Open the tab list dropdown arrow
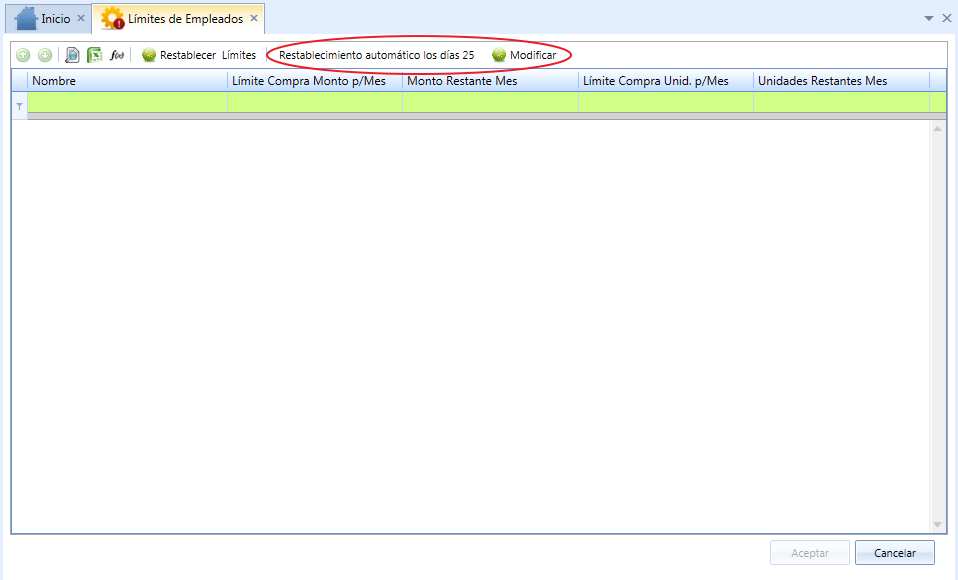 pos(929,18)
